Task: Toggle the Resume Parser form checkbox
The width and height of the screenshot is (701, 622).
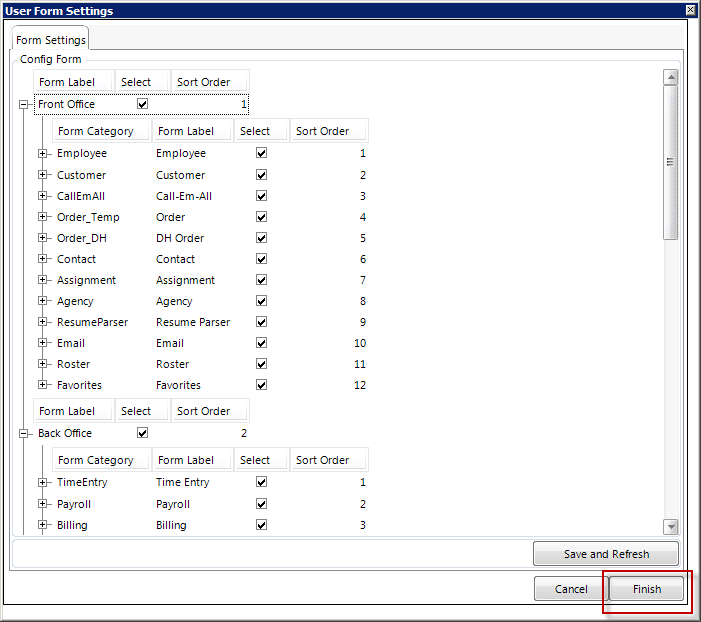Action: (x=262, y=322)
